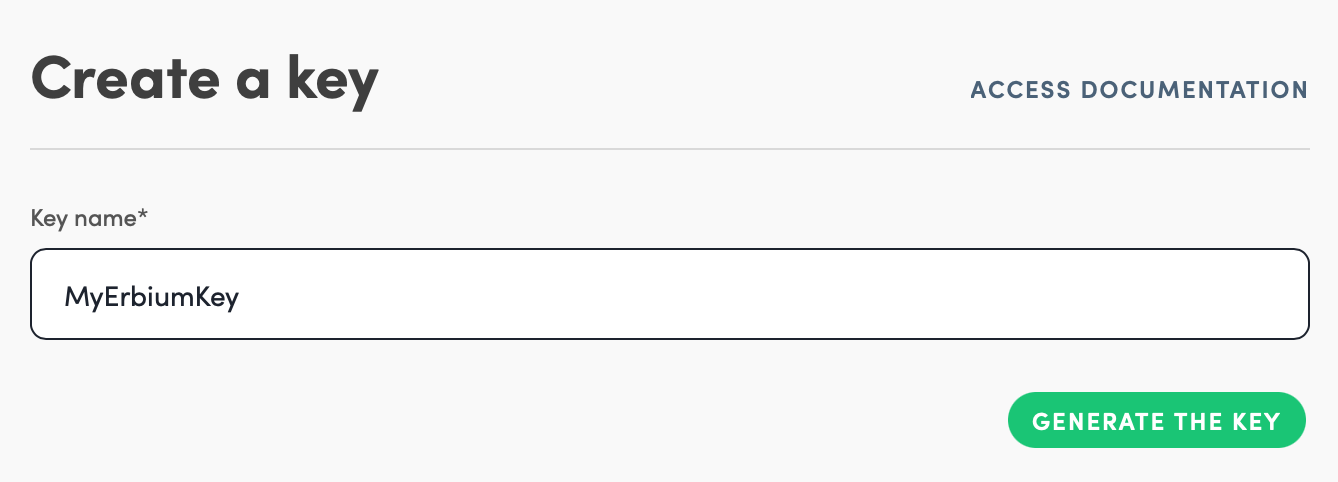Viewport: 1338px width, 482px height.
Task: Click the MyErbiumKey text in the field
Action: click(x=151, y=296)
